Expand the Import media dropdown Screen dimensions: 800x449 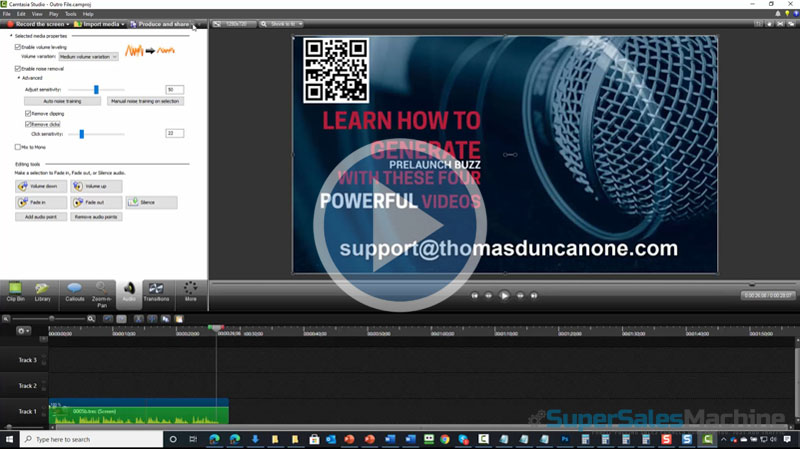click(x=123, y=24)
